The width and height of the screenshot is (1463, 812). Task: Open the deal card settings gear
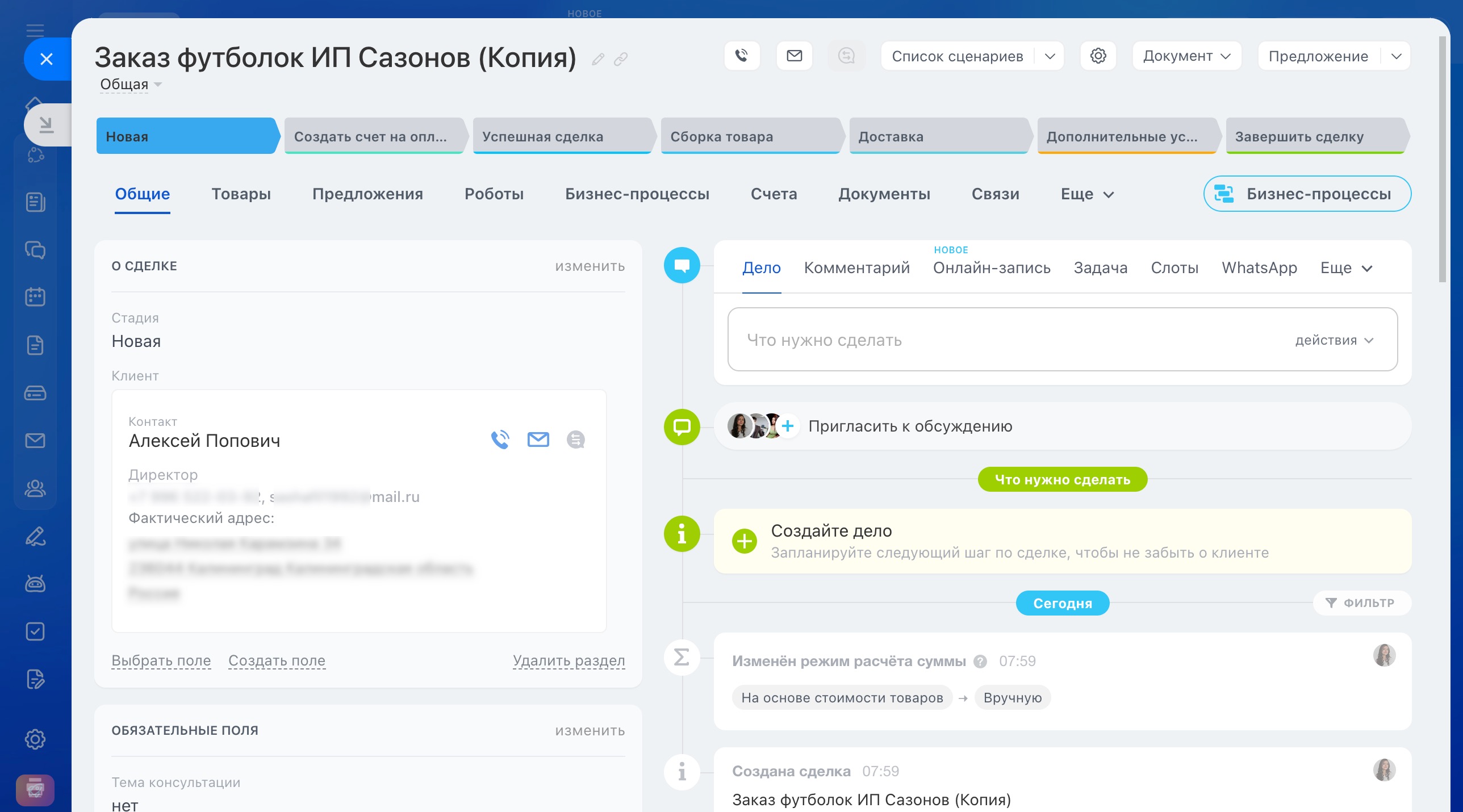tap(1098, 56)
